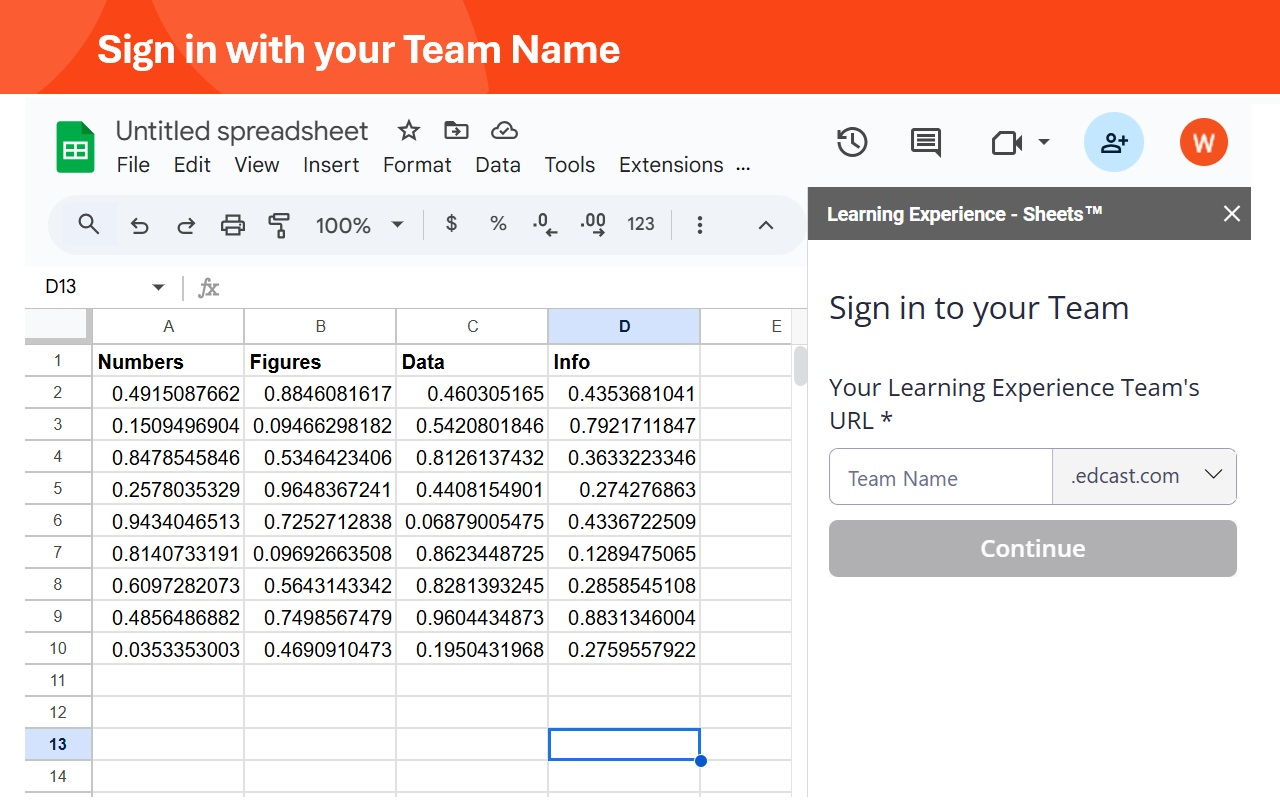This screenshot has height=800, width=1280.
Task: Format as currency with dollar icon
Action: coord(452,224)
